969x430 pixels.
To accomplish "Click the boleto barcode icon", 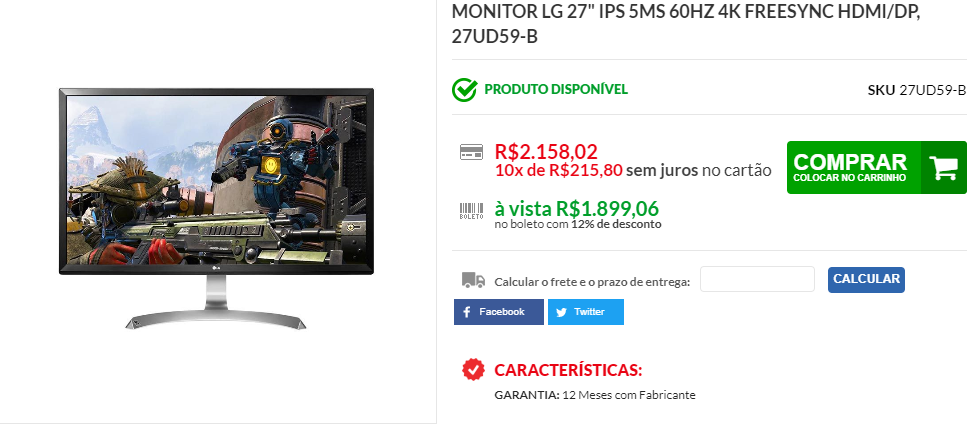I will pos(472,211).
